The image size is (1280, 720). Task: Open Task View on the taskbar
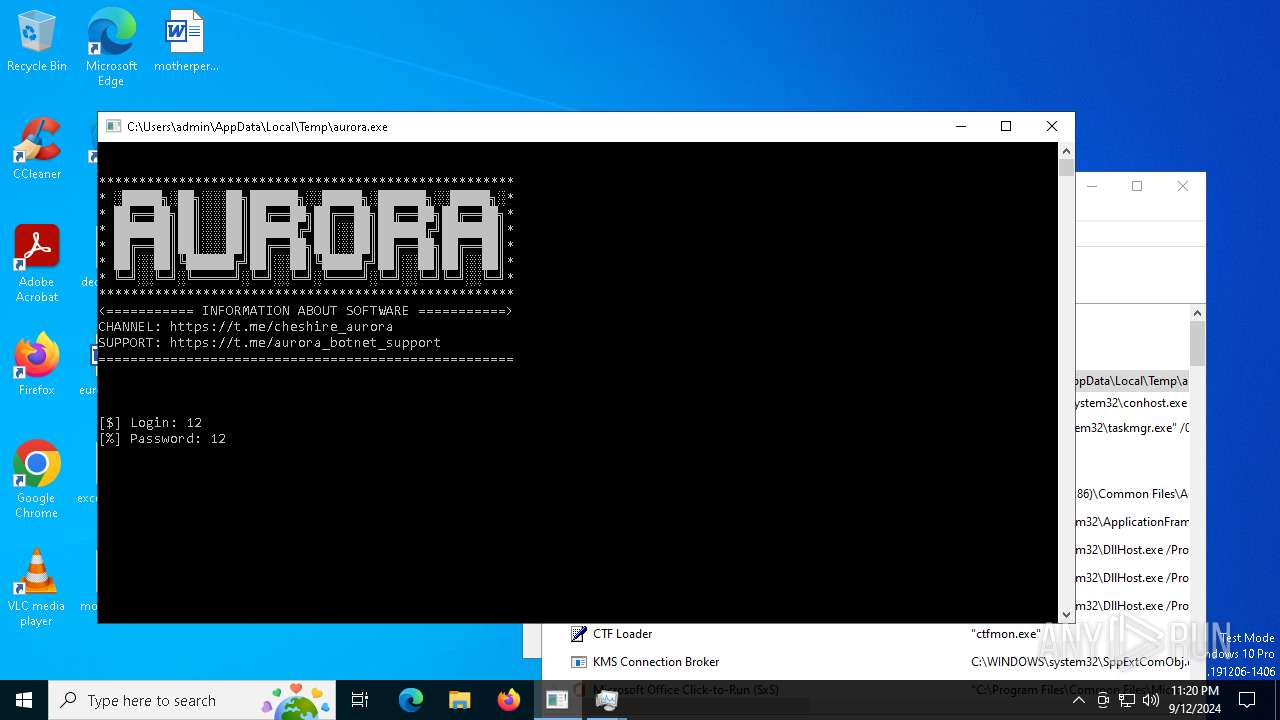(360, 700)
